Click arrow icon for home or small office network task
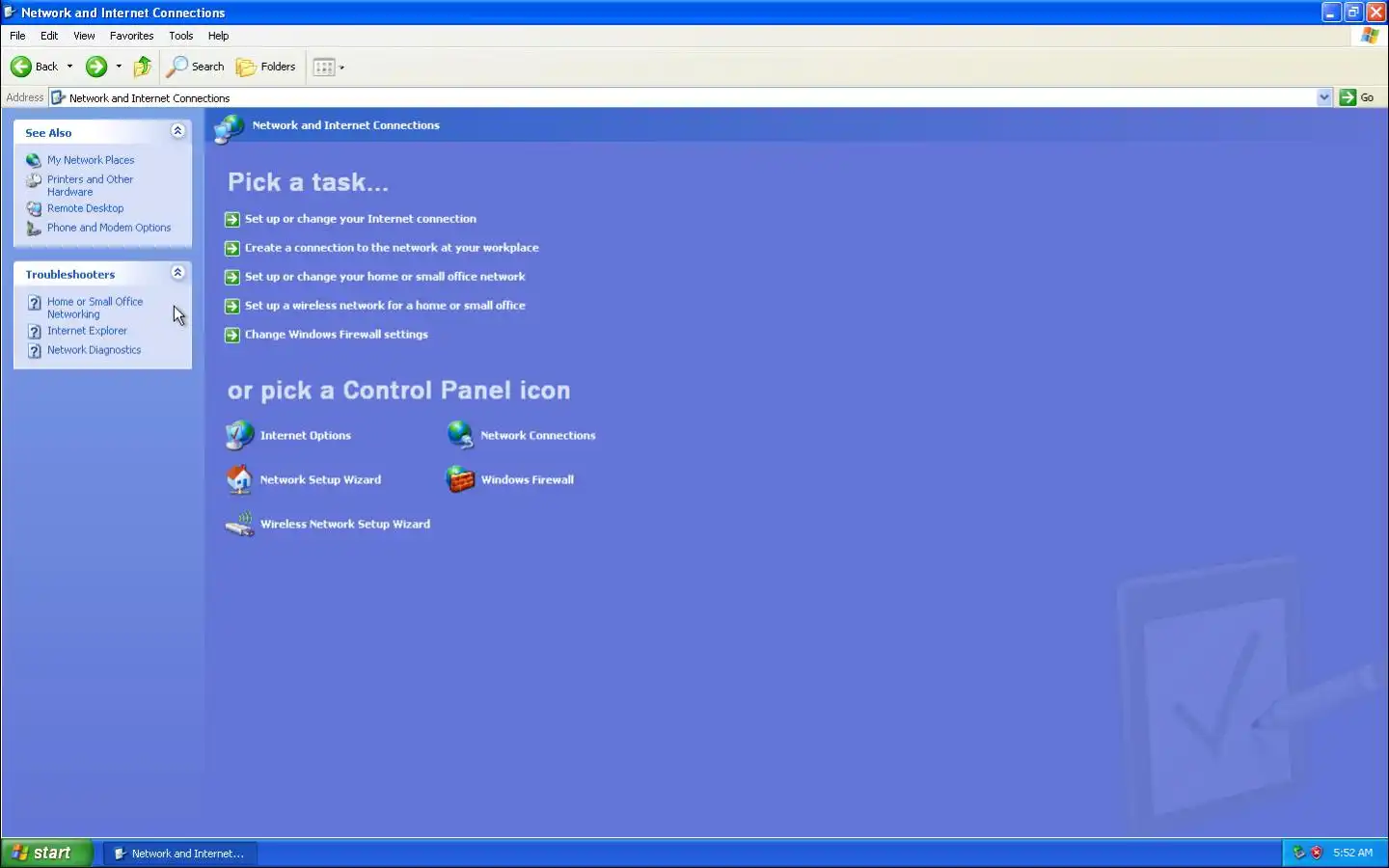This screenshot has height=868, width=1389. pyautogui.click(x=231, y=277)
